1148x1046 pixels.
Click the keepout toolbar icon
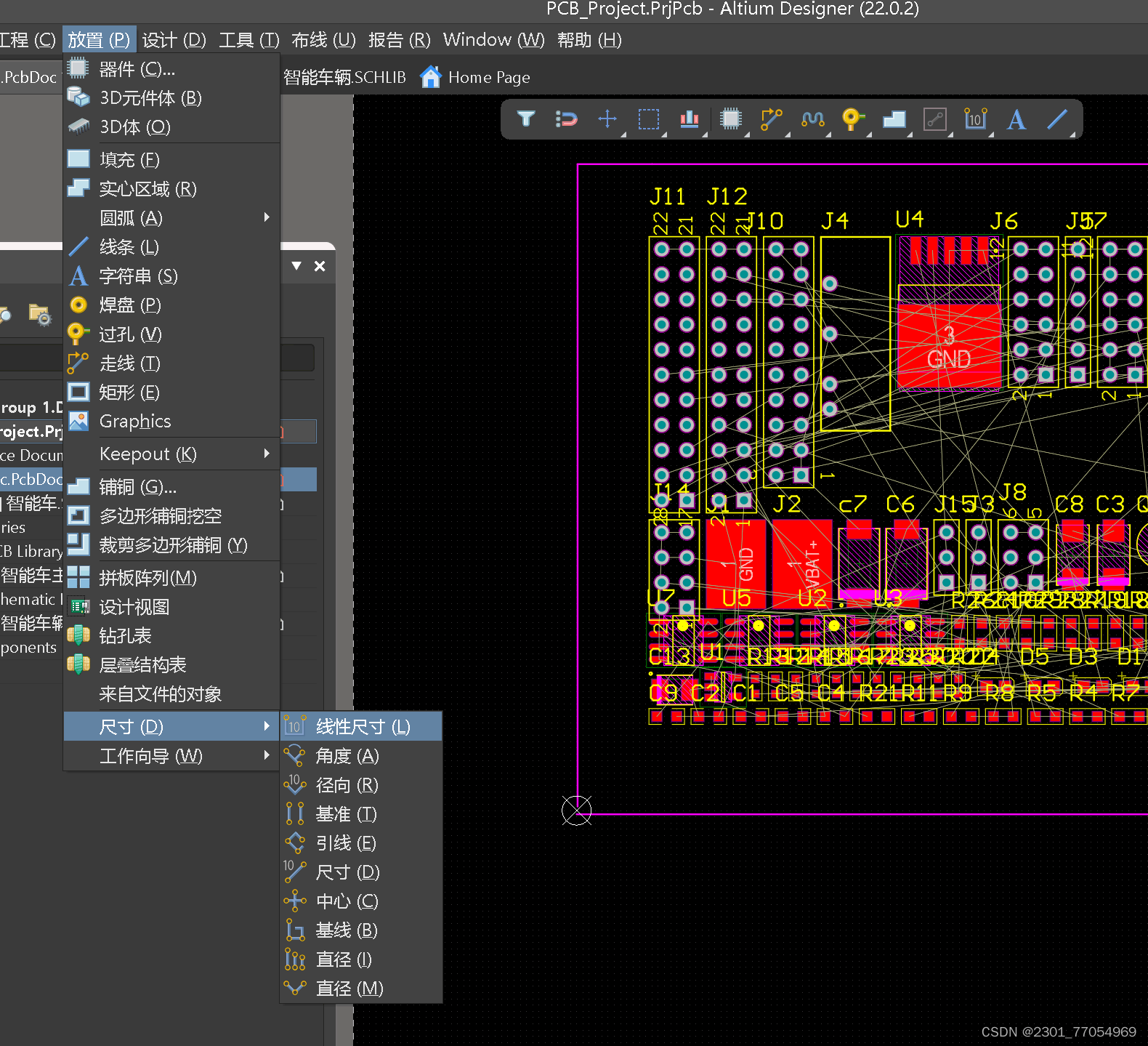point(935,118)
